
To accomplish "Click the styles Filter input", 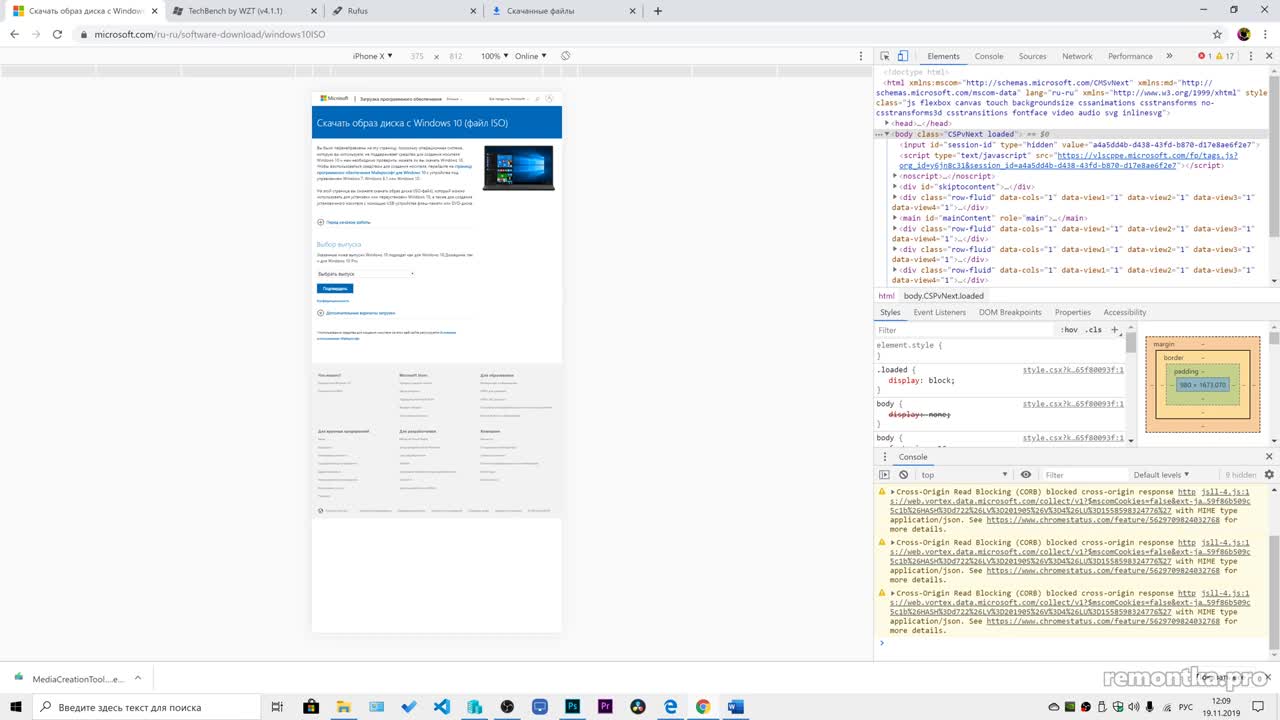I will pyautogui.click(x=965, y=330).
